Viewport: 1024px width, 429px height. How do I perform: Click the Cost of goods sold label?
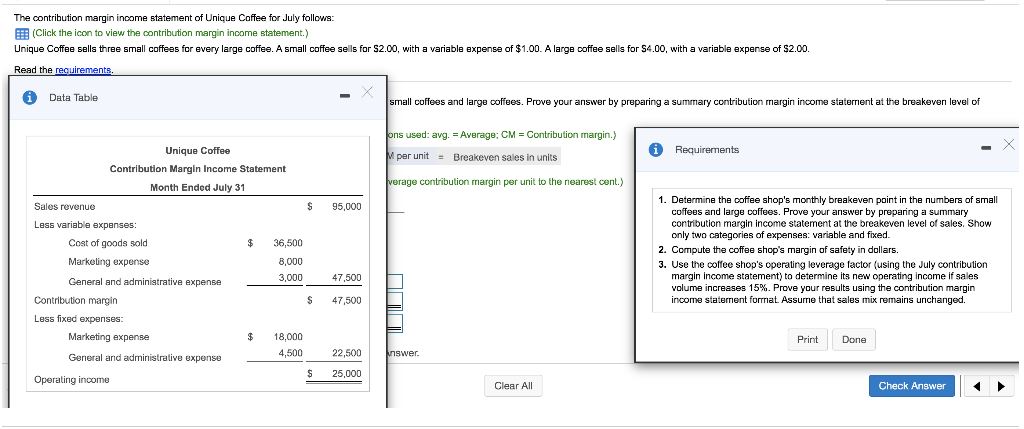(x=108, y=244)
